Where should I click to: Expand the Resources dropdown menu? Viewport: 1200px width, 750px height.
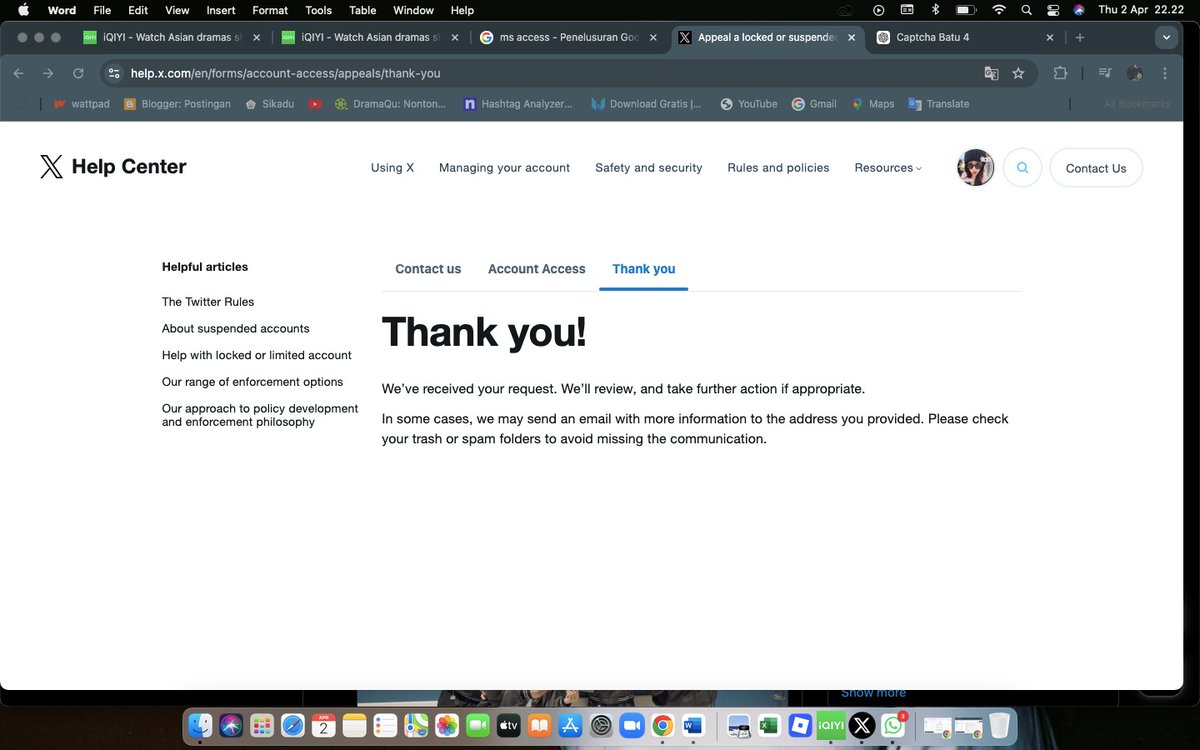coord(888,168)
